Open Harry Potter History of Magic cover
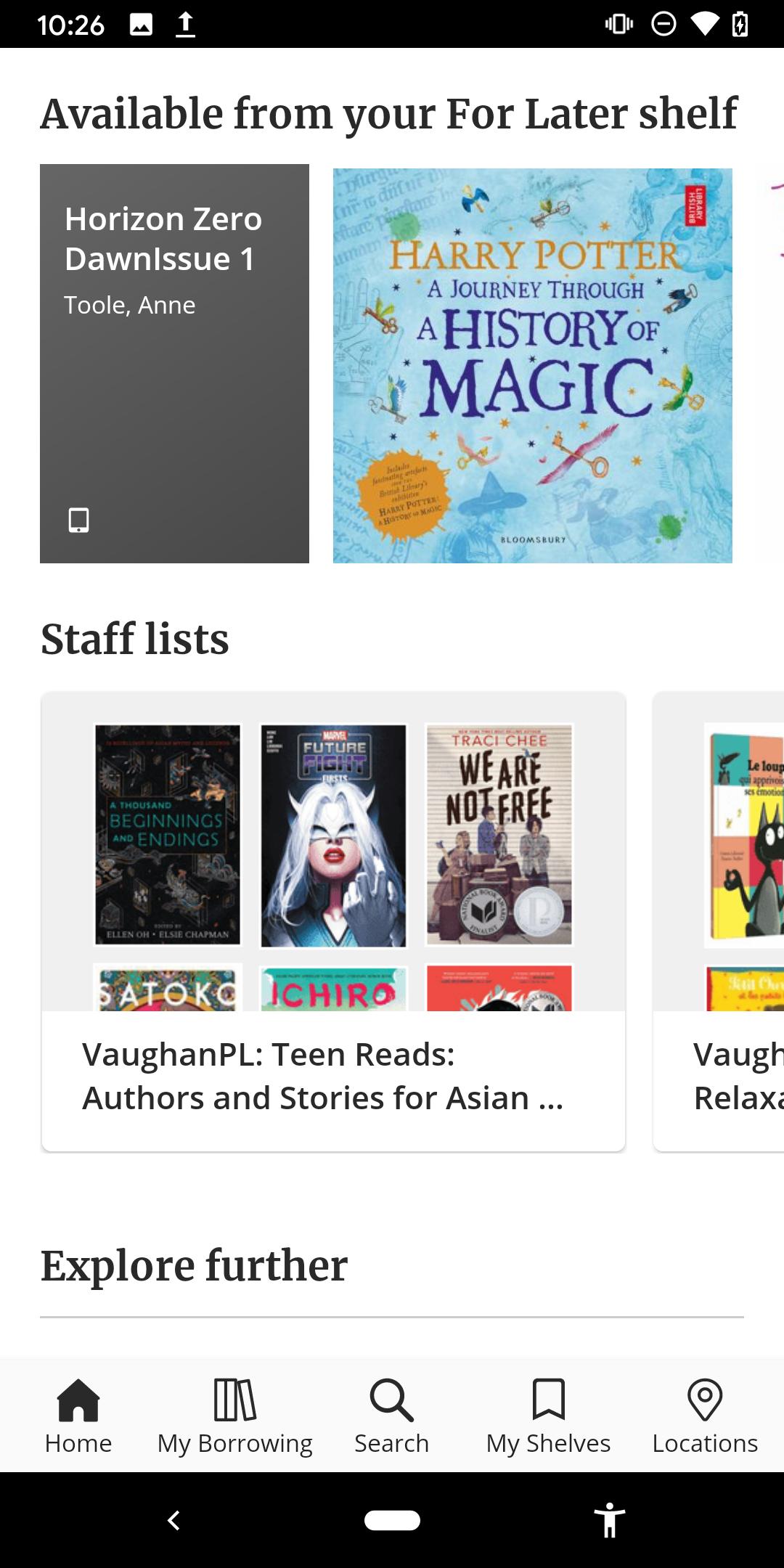This screenshot has height=1568, width=784. [x=533, y=366]
